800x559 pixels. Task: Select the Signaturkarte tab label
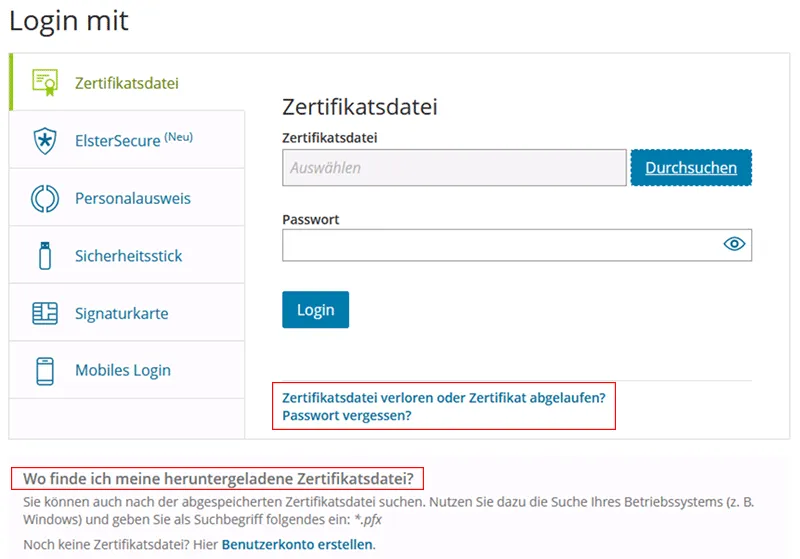121,313
